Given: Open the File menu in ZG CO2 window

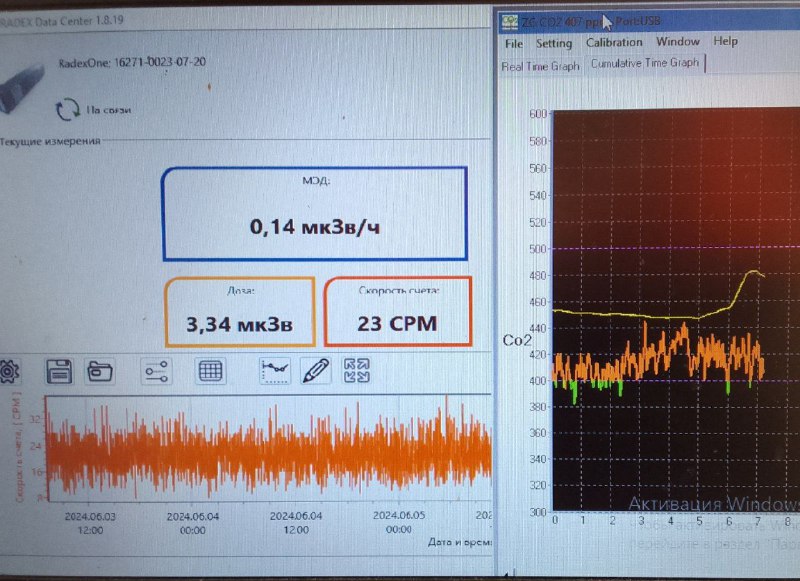Looking at the screenshot, I should click(x=514, y=44).
